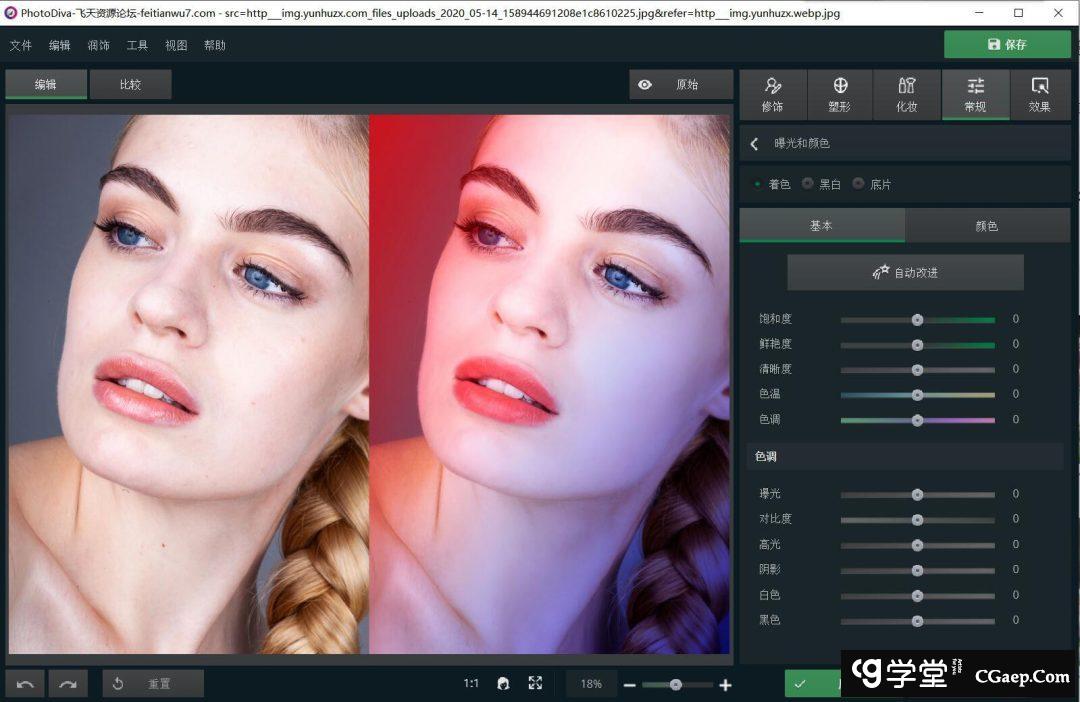Open the 18% zoom level box
Viewport: 1080px width, 702px height.
click(x=591, y=684)
